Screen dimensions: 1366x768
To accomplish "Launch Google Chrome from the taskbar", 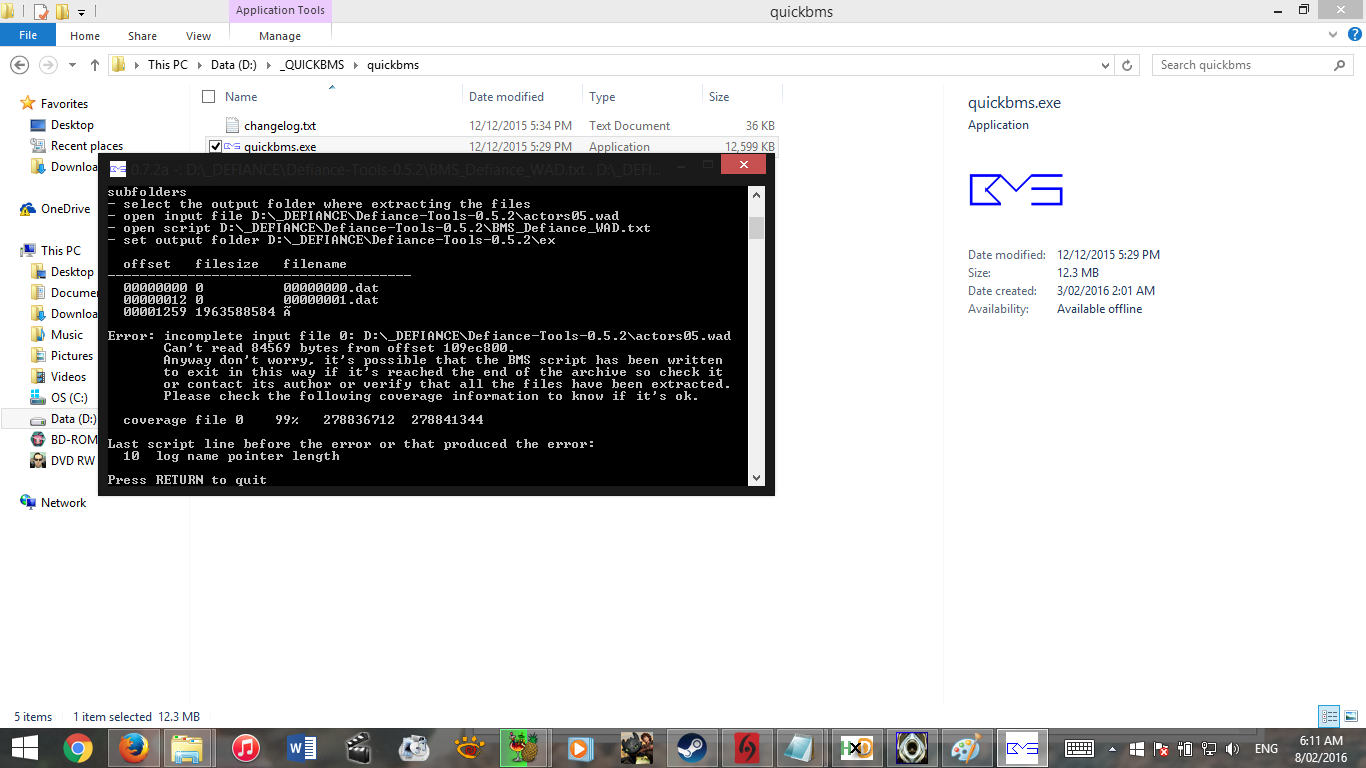I will tap(78, 748).
